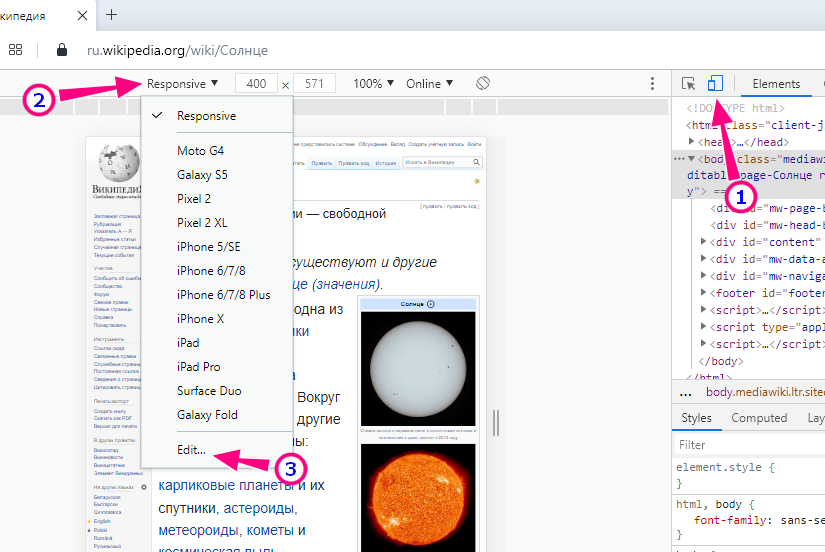The image size is (825, 552).
Task: Click the link астероиды
Action: click(260, 508)
